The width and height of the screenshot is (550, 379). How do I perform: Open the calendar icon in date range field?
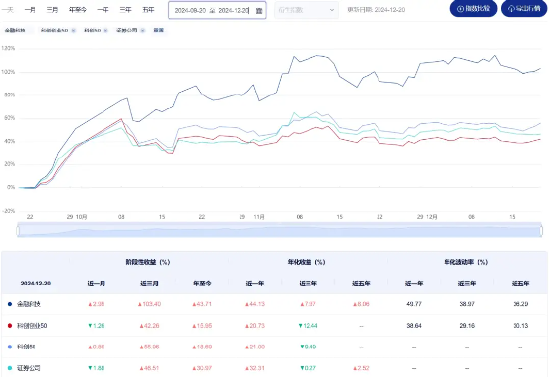tap(259, 11)
